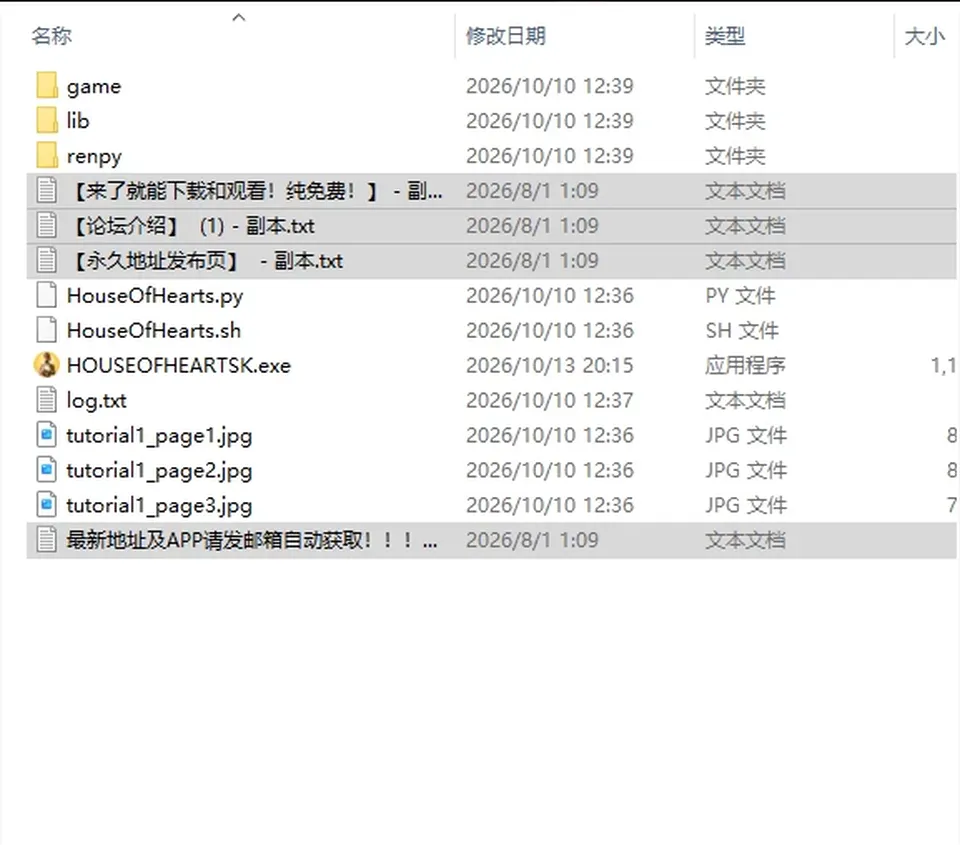Click the SH 文件 type cell
Screen dimensions: 960x845
point(741,331)
